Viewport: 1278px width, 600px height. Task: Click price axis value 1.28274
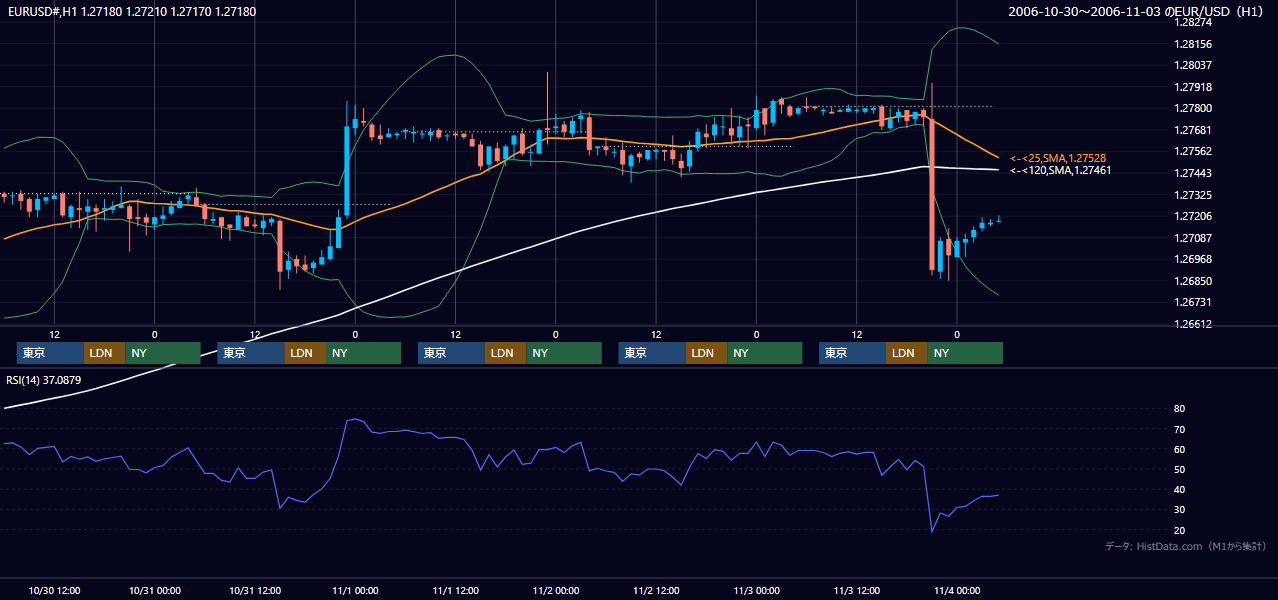(x=1194, y=23)
